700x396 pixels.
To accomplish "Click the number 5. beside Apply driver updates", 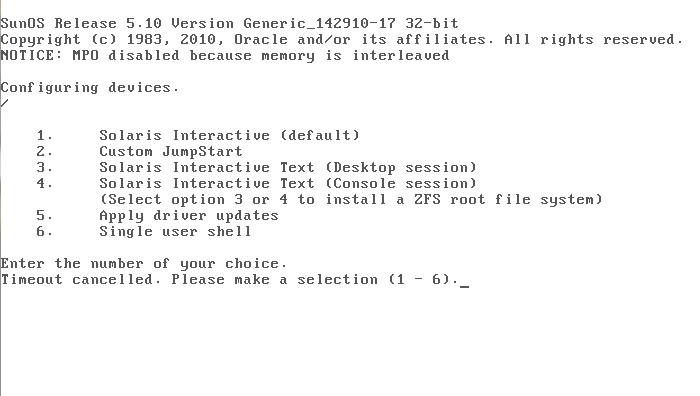I will (x=45, y=216).
